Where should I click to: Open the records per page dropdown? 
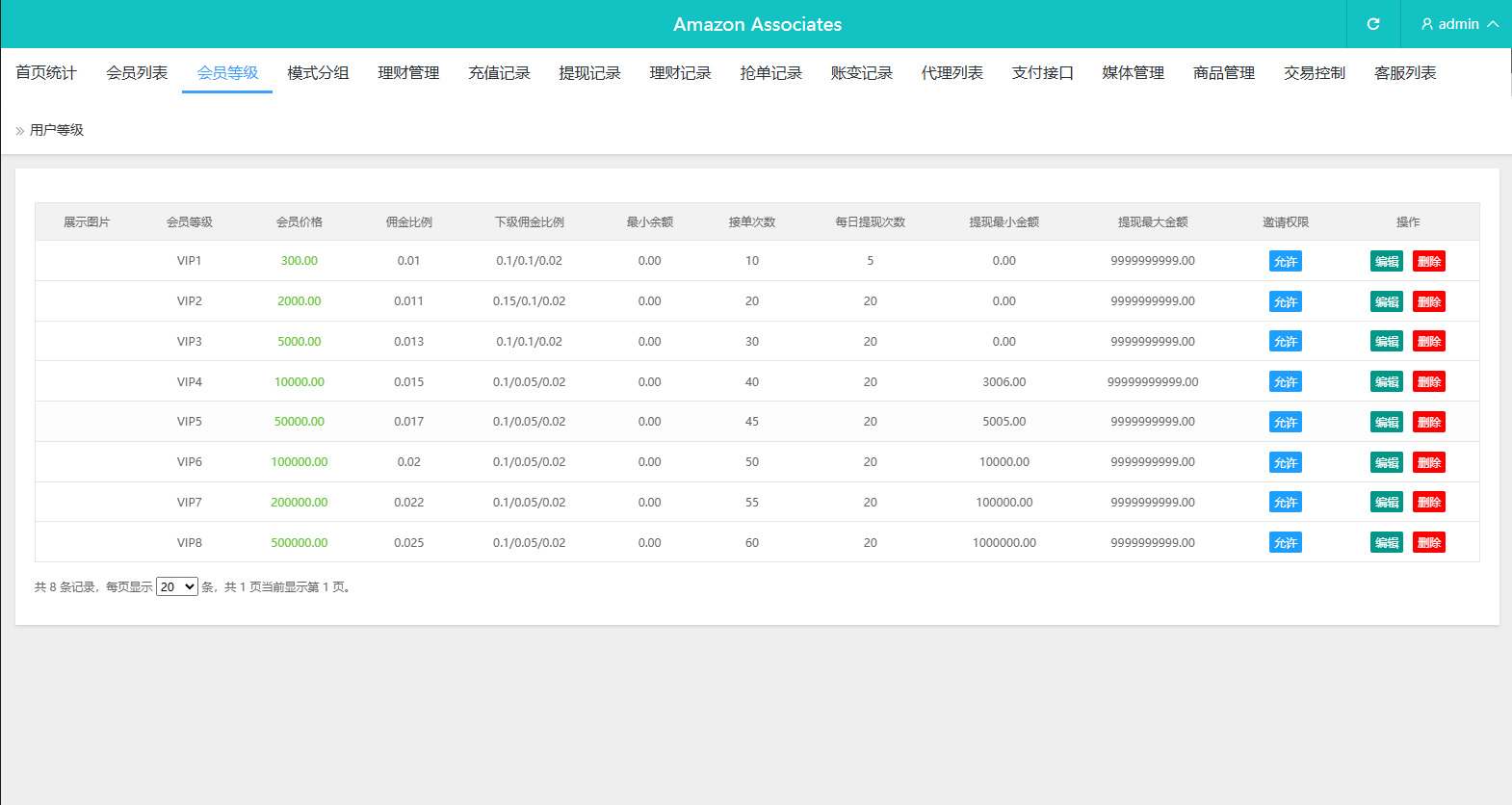coord(177,586)
